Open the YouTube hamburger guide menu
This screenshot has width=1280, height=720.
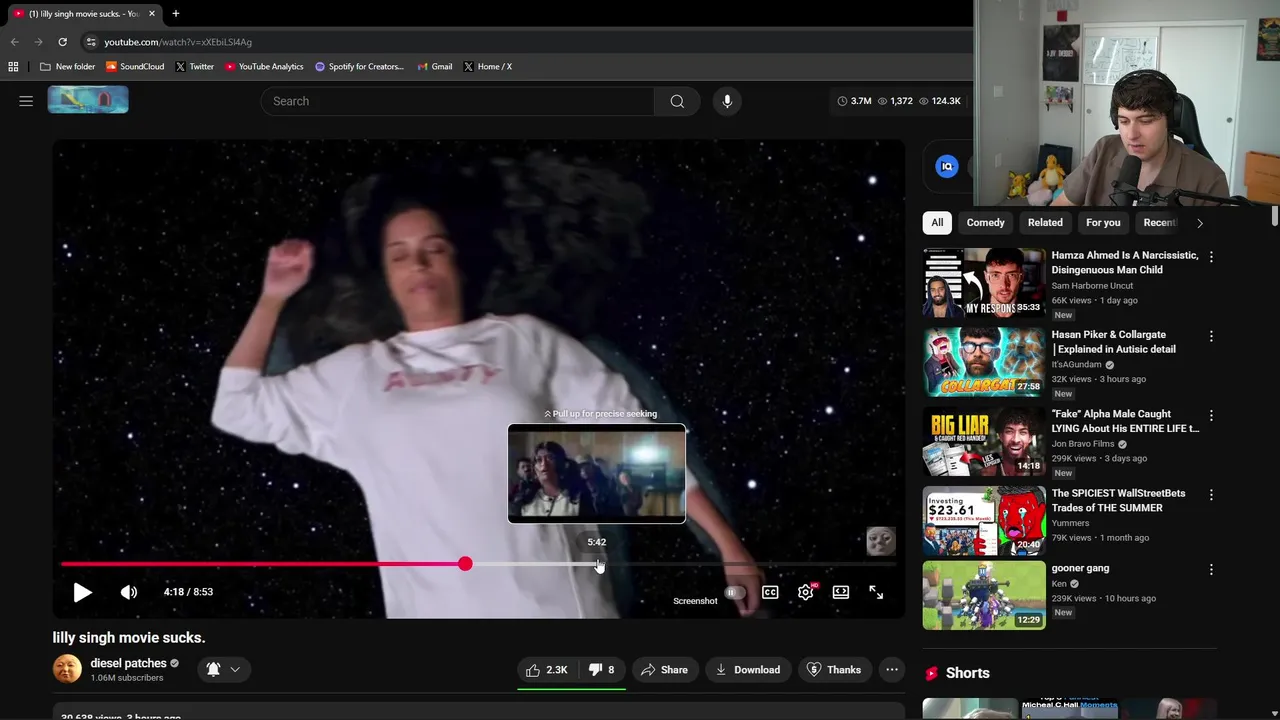tap(26, 101)
